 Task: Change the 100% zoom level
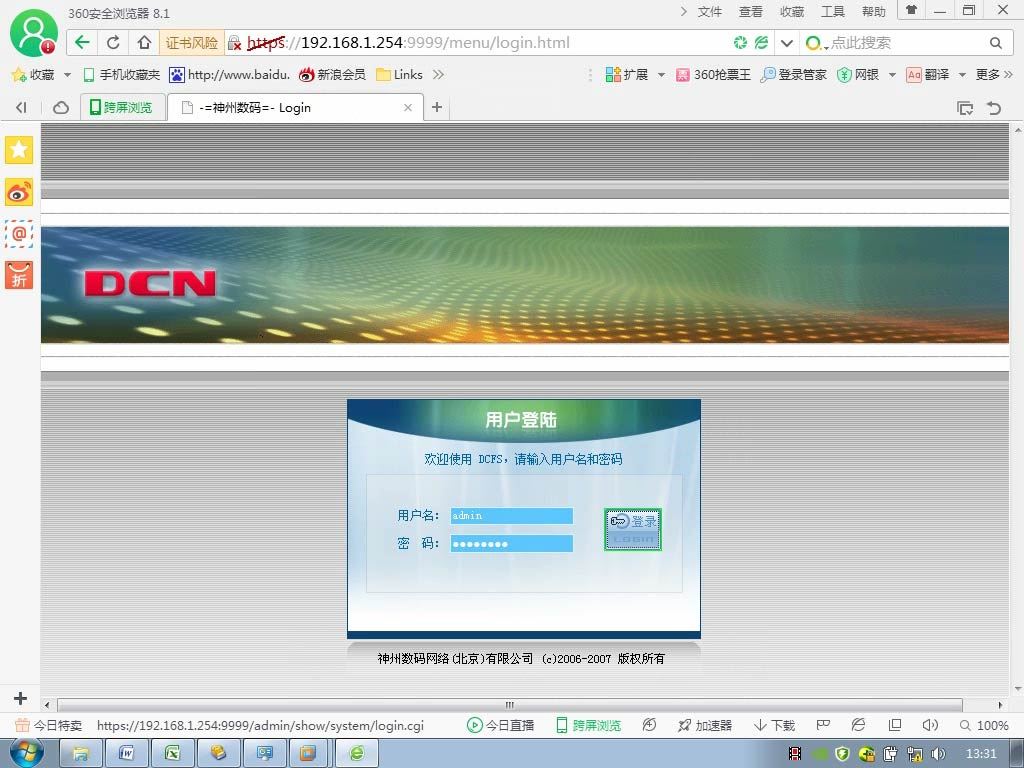pos(984,726)
